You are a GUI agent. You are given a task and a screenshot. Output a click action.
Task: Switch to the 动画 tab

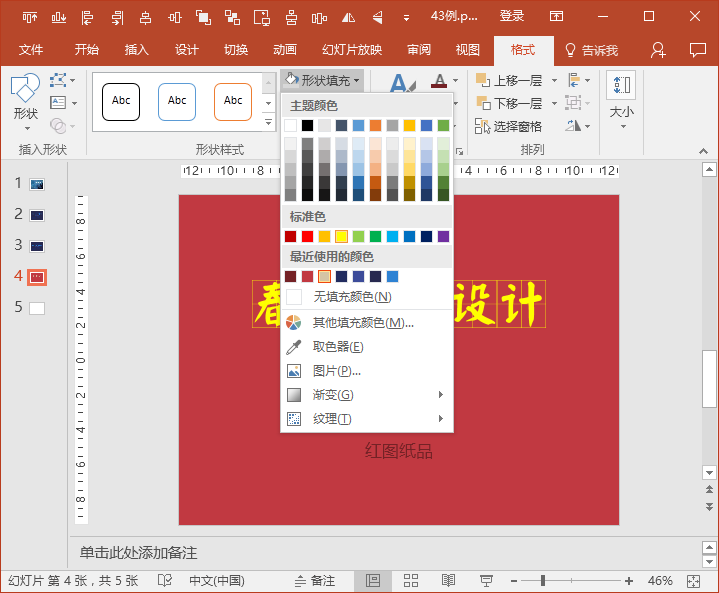[285, 50]
